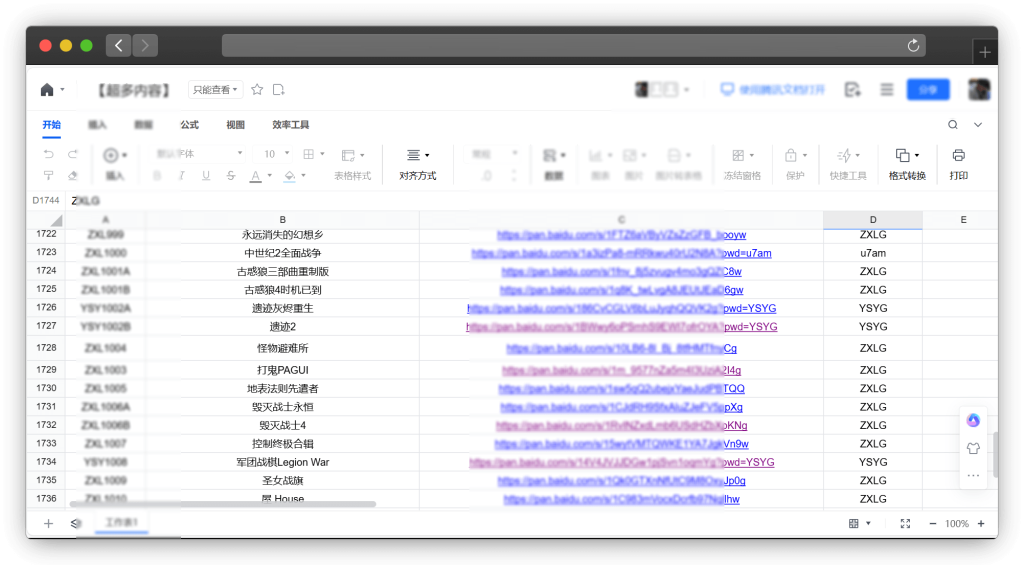Switch to the 开始 tab

click(x=52, y=125)
